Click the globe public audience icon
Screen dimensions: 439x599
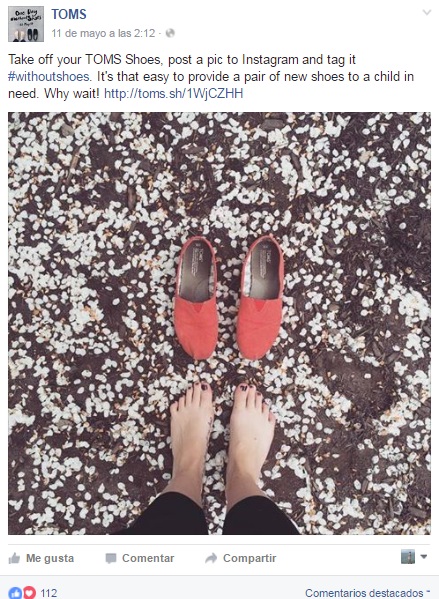point(170,33)
